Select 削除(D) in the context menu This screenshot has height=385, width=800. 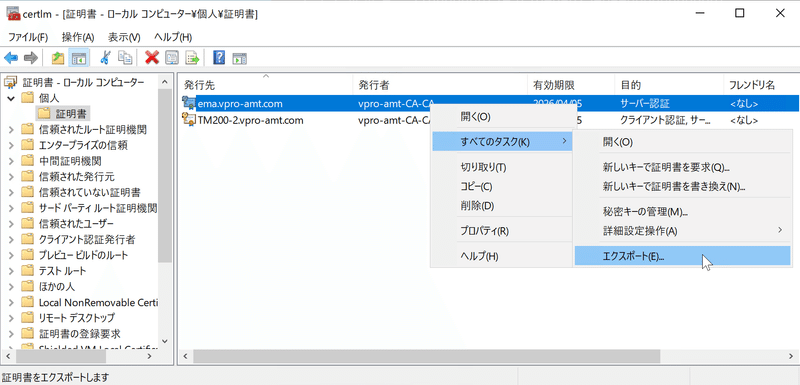(503, 206)
